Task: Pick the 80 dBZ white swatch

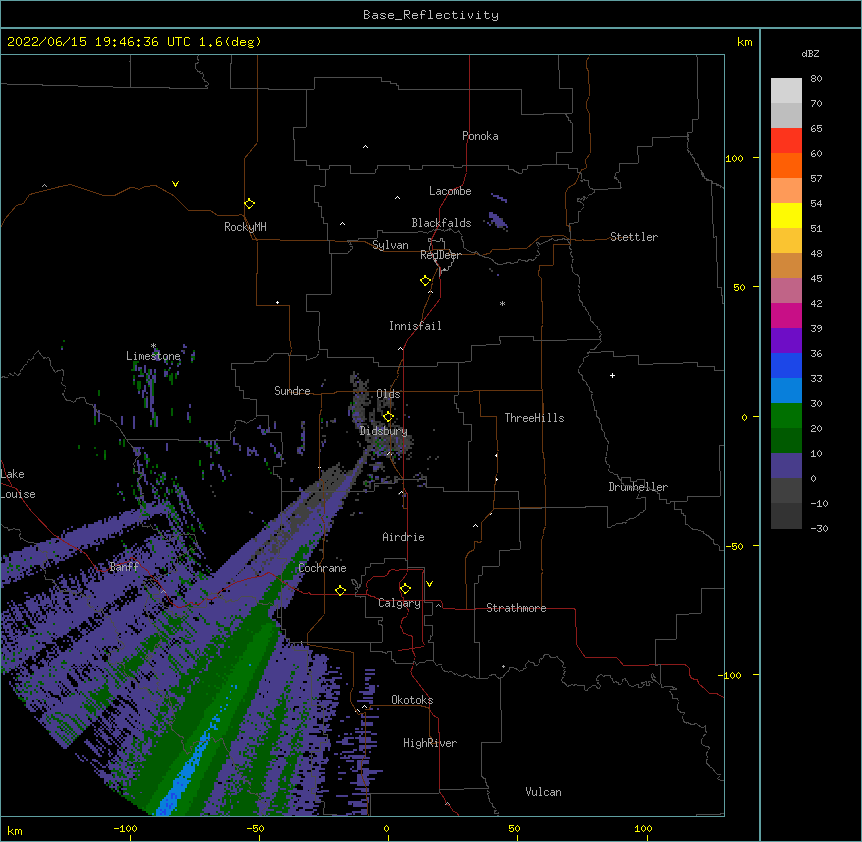Action: click(x=786, y=90)
